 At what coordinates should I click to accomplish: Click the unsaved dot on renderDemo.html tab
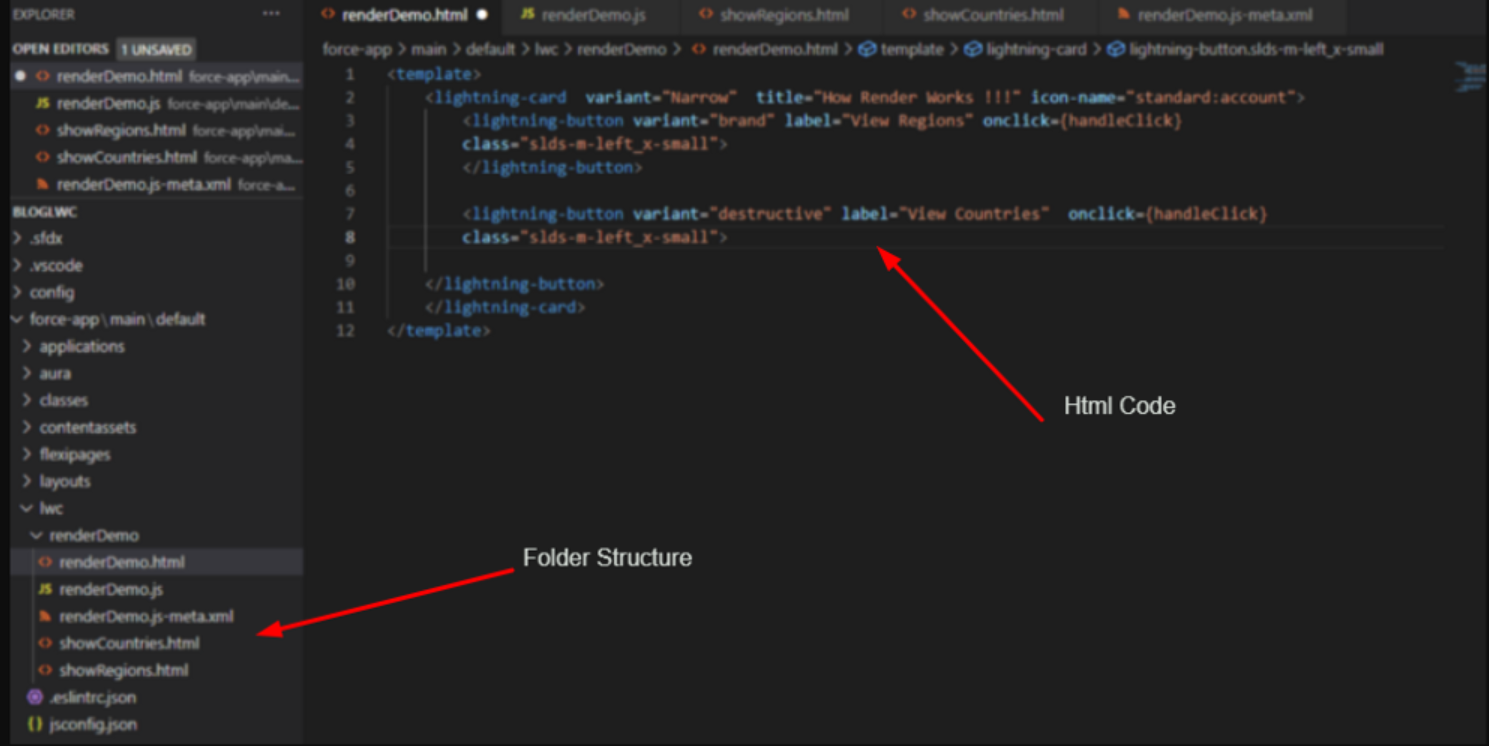tap(483, 15)
